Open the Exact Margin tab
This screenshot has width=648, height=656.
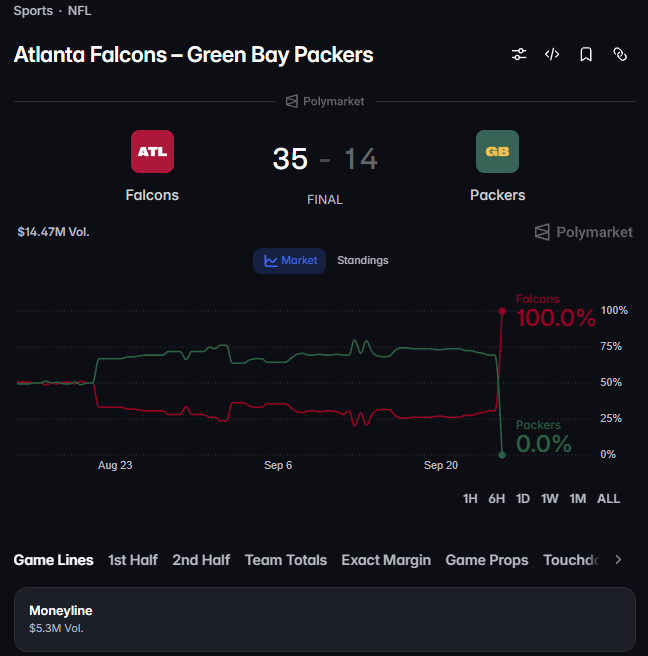386,560
